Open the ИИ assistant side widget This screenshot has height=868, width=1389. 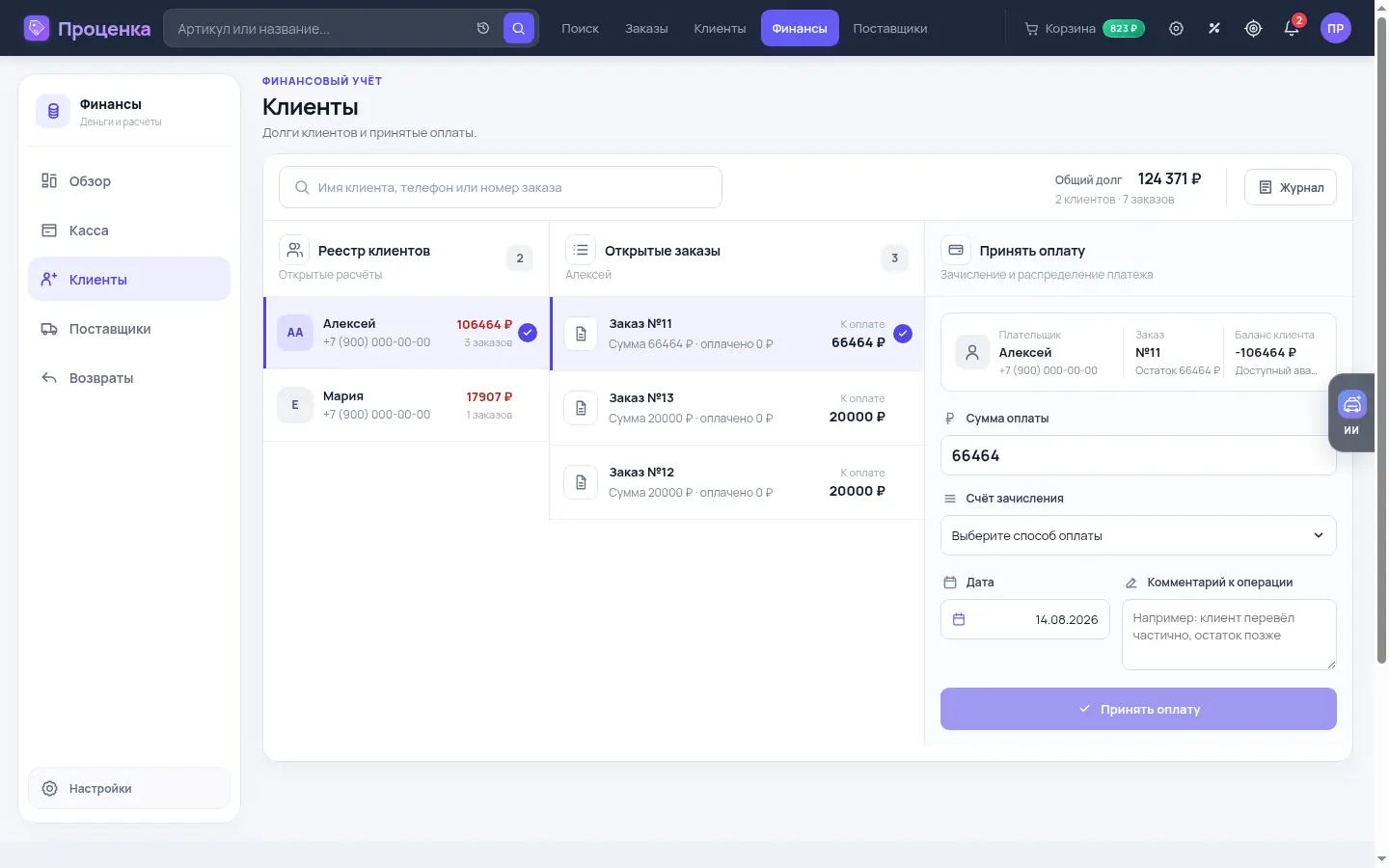tap(1351, 413)
